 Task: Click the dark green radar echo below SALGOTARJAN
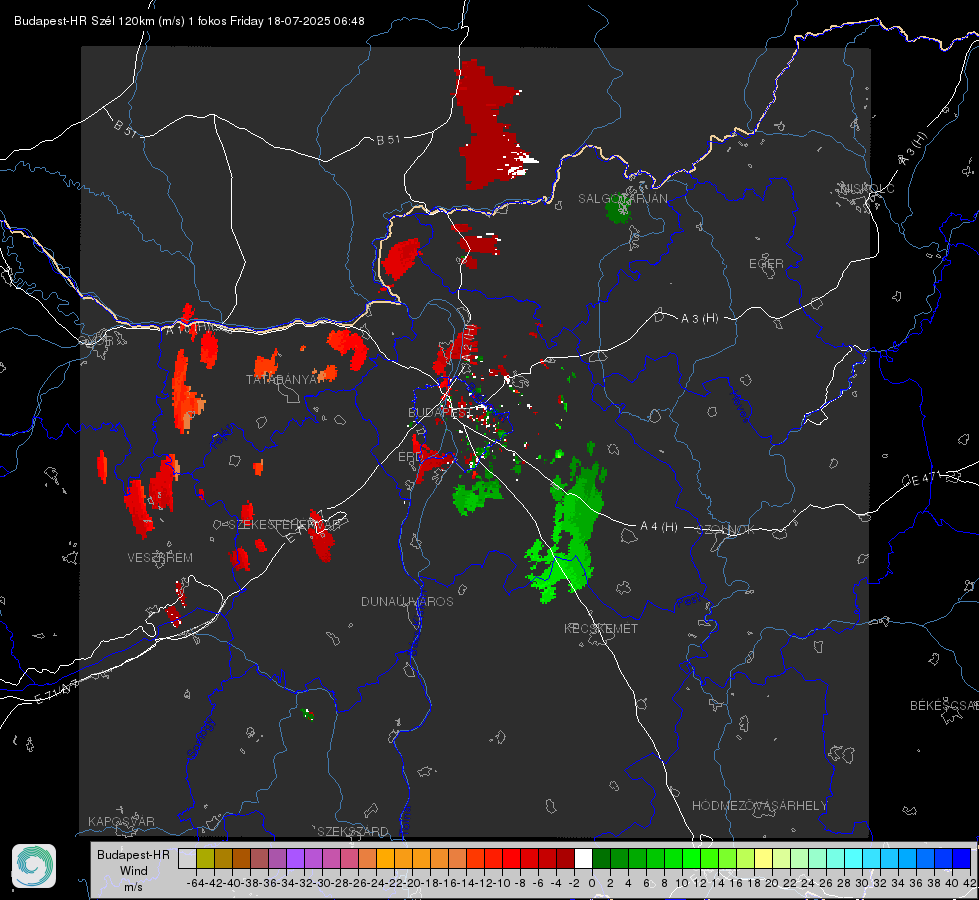pyautogui.click(x=619, y=210)
